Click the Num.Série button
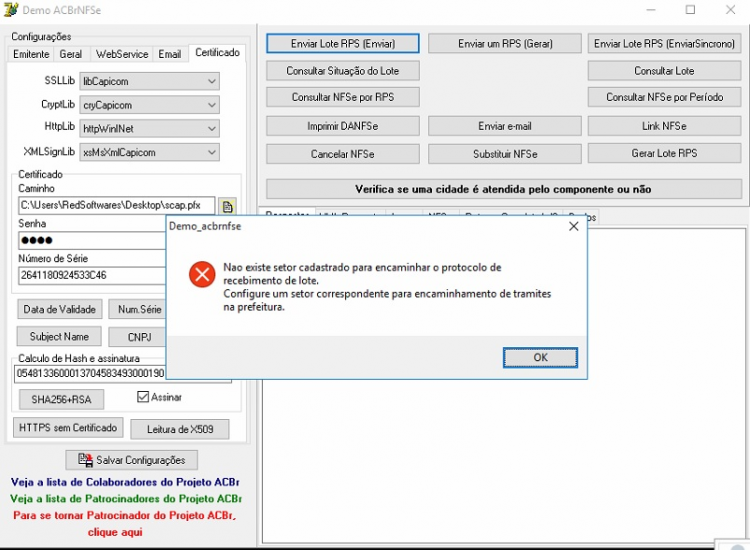750x550 pixels. click(x=137, y=309)
